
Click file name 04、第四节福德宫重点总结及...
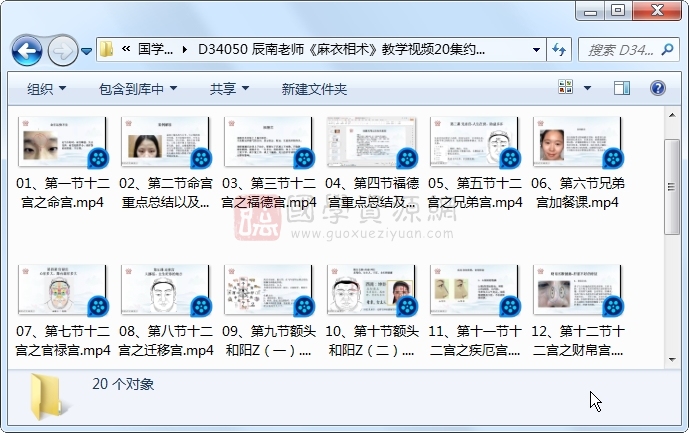372,193
